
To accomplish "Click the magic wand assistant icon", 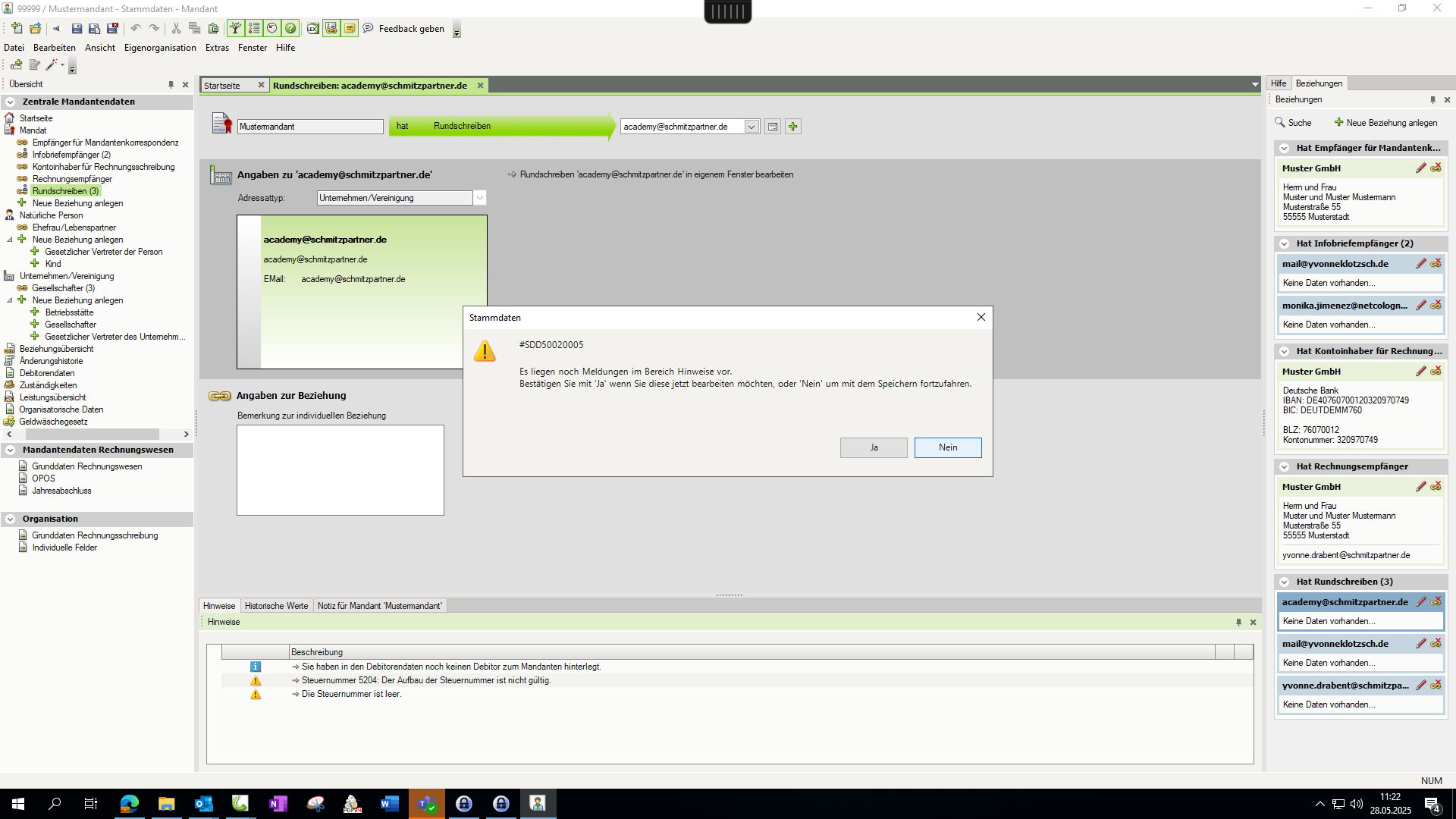I will point(52,65).
